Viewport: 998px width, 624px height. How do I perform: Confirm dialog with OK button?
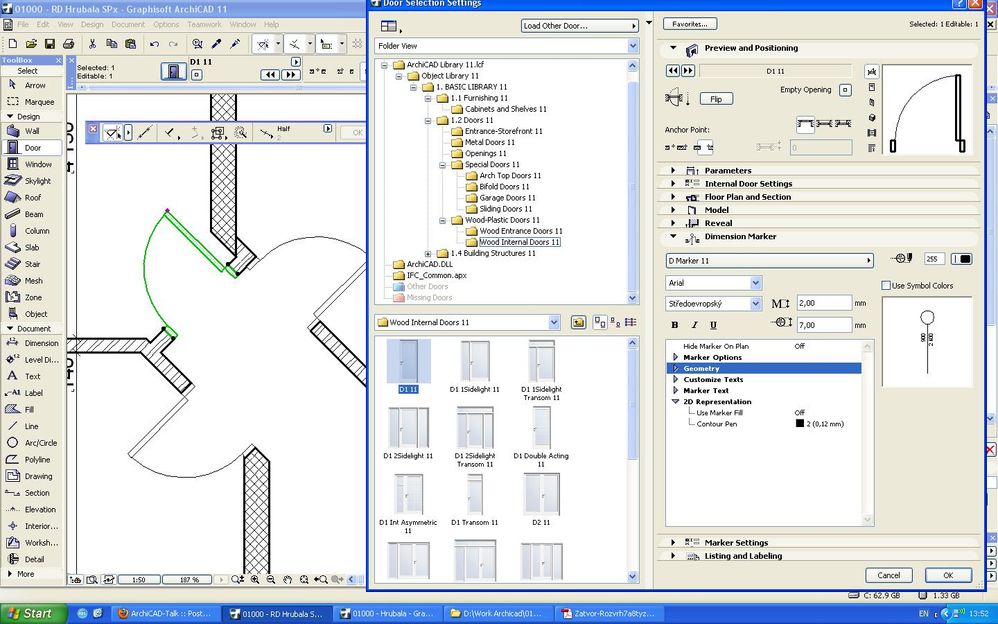948,575
